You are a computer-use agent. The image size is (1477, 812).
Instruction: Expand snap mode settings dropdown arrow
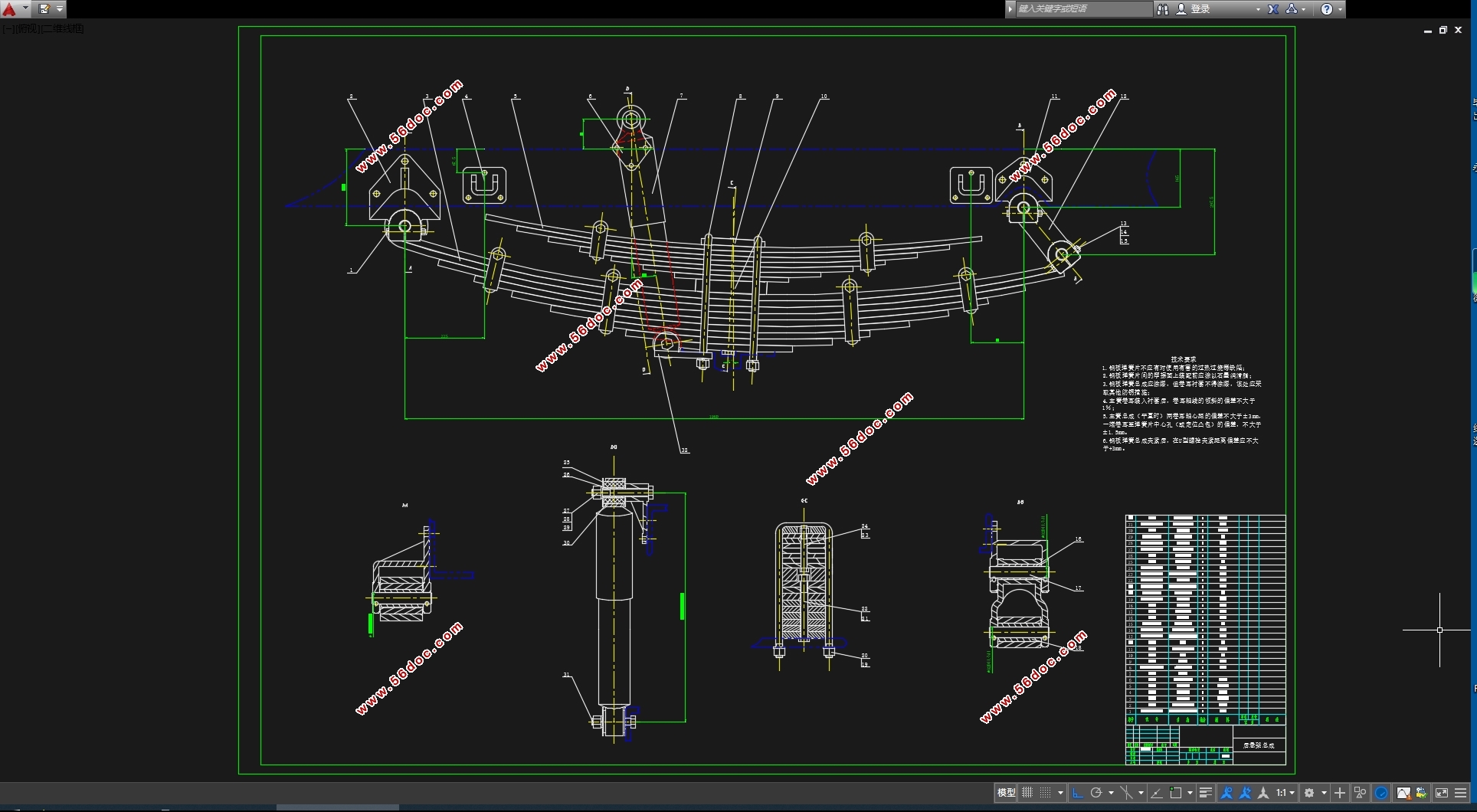coord(1060,793)
